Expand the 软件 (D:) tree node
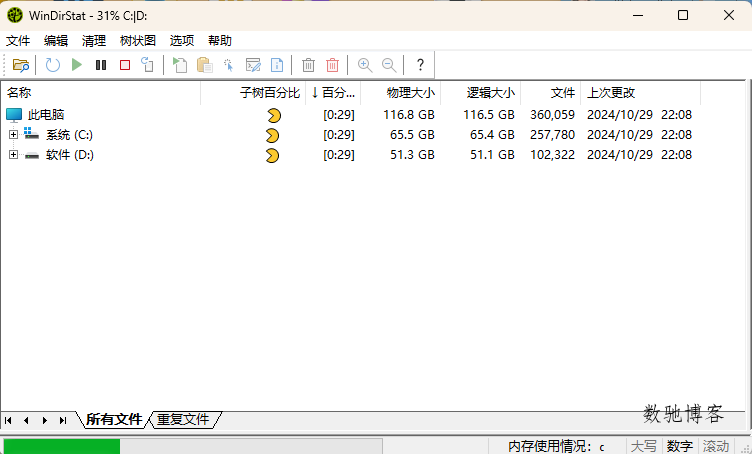The width and height of the screenshot is (752, 454). click(13, 154)
